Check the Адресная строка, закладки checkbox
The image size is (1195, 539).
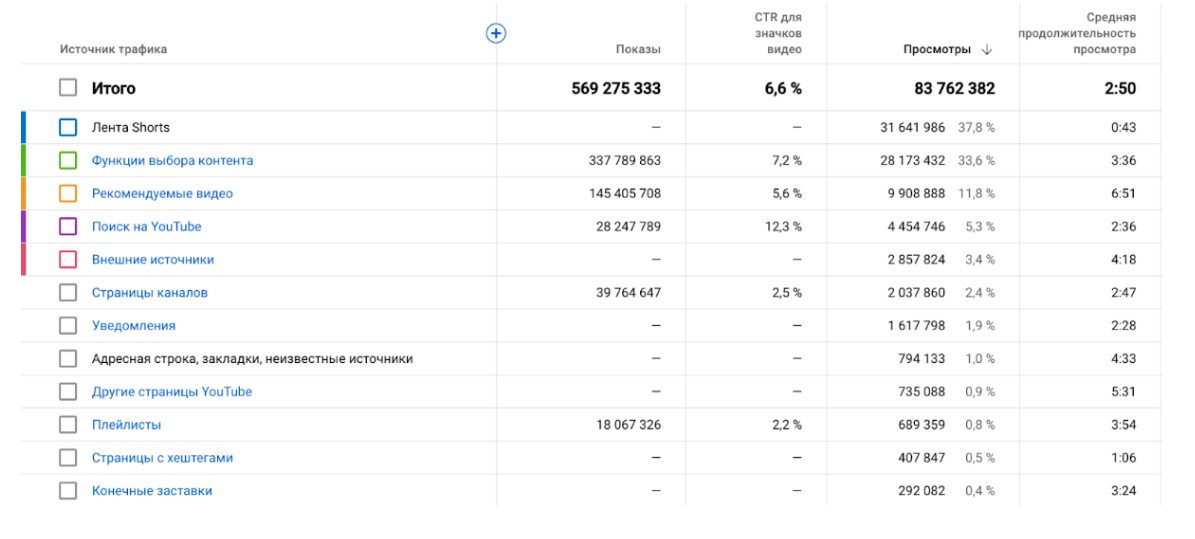pyautogui.click(x=68, y=358)
